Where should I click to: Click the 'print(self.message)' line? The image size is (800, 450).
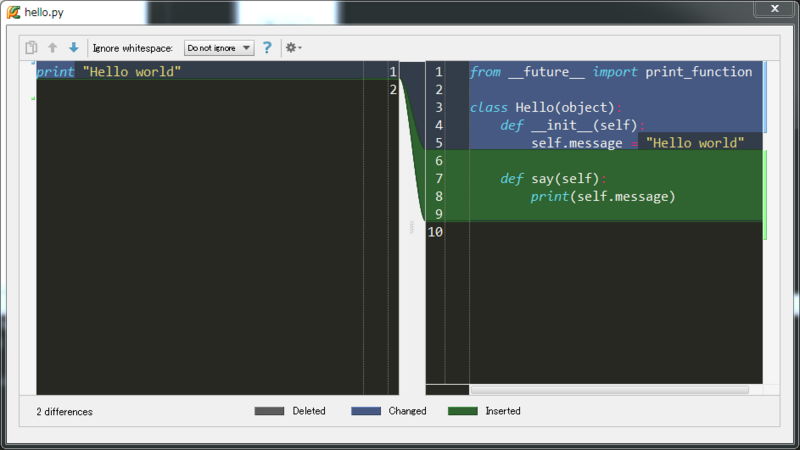pos(603,196)
